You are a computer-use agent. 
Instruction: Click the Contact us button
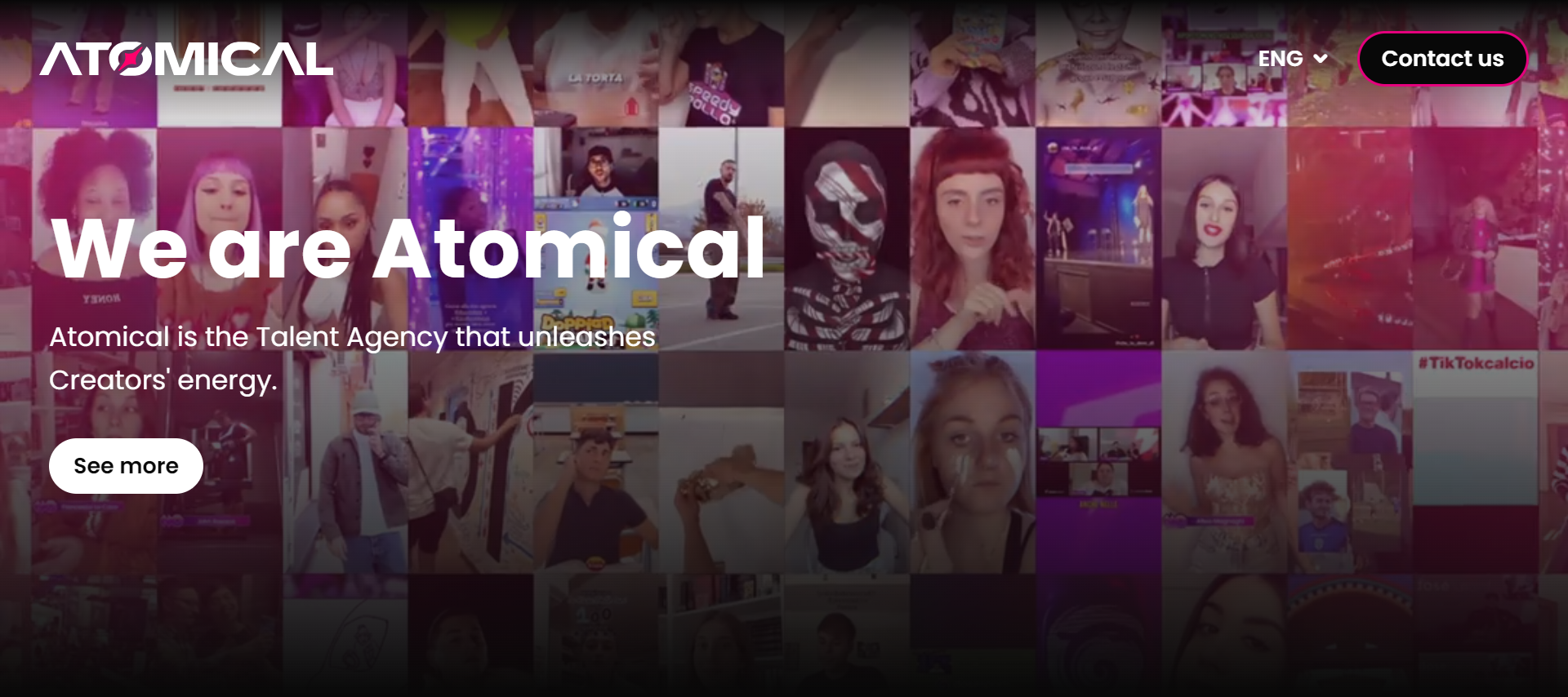1442,59
